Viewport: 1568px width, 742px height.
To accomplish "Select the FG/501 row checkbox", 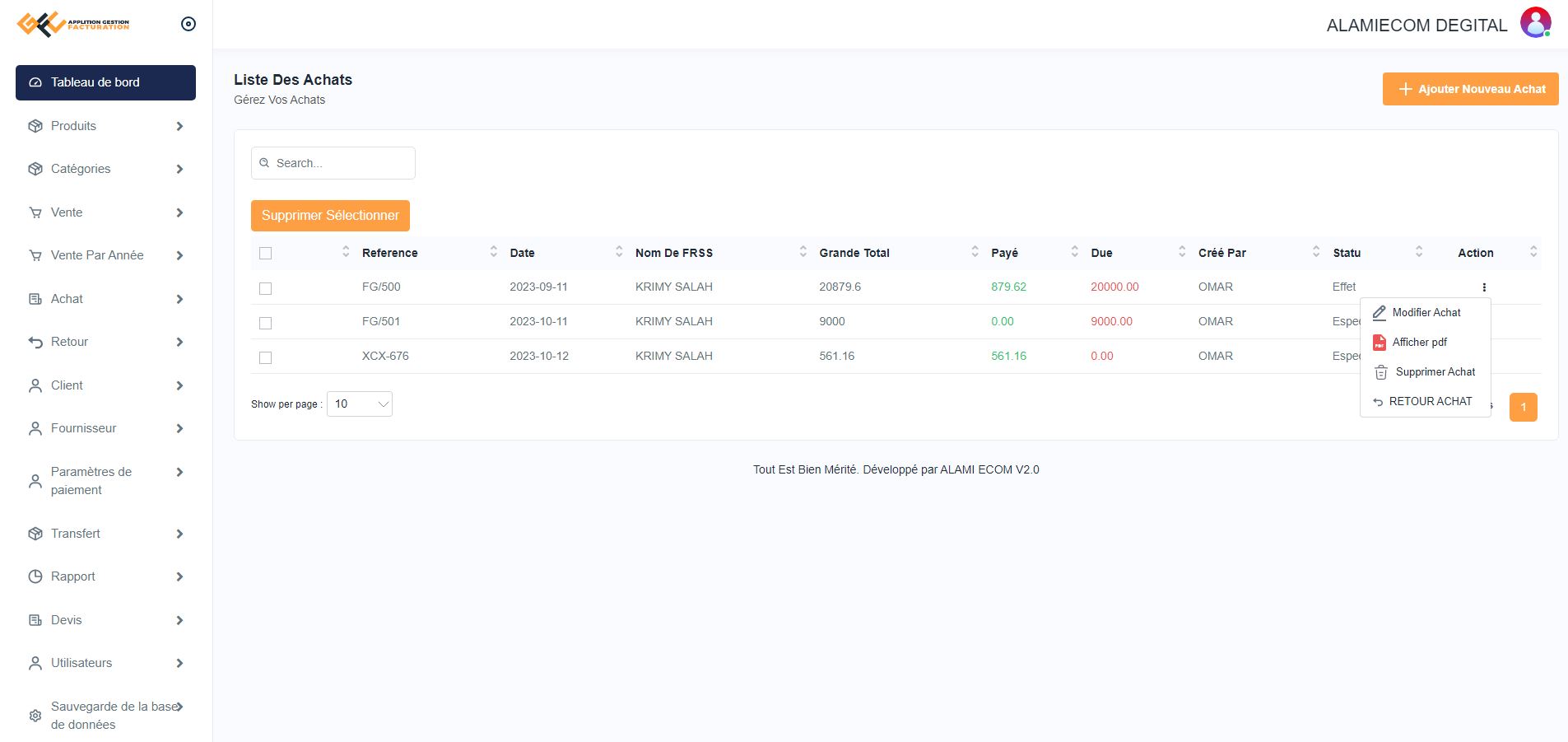I will (265, 323).
